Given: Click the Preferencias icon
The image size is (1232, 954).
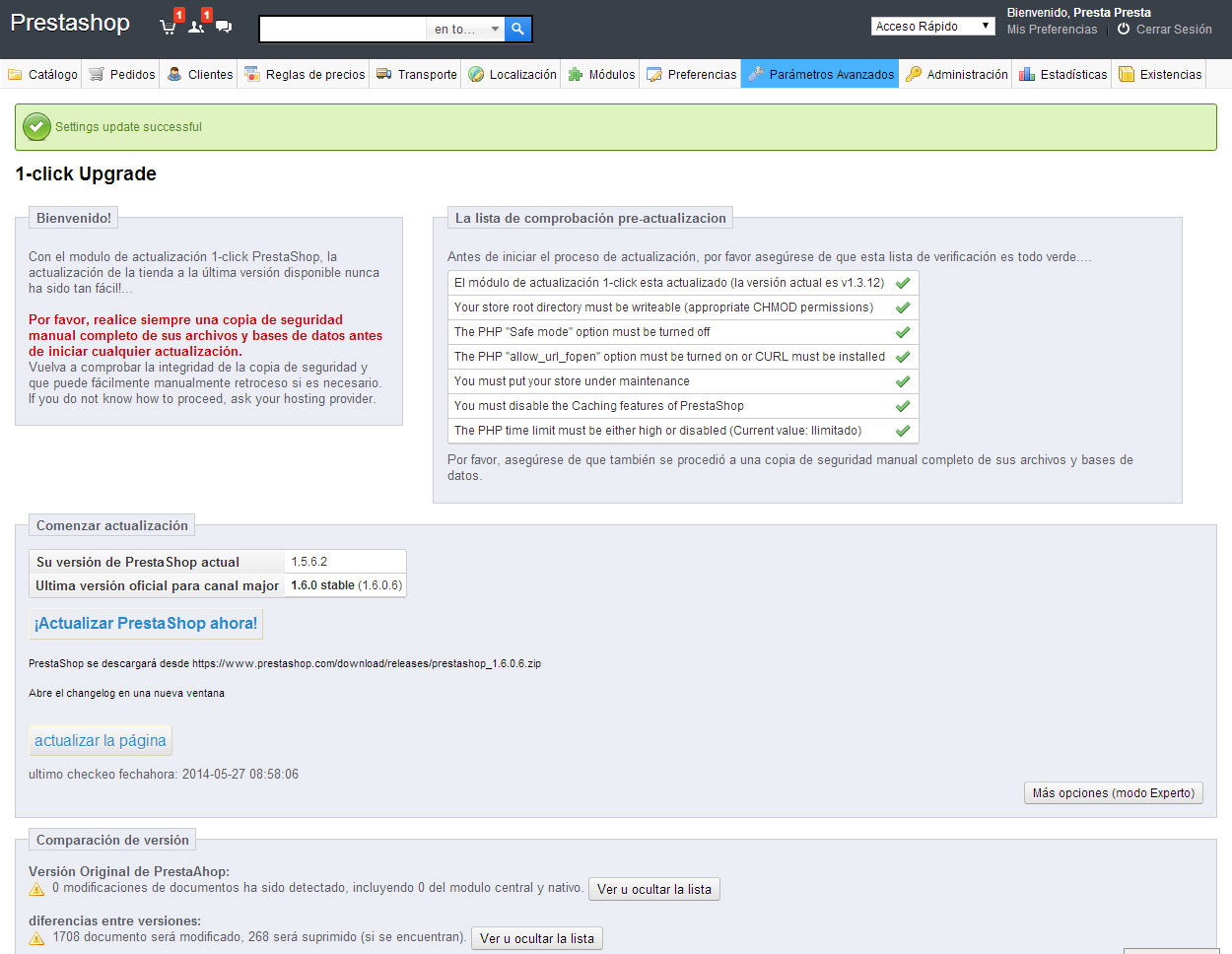Looking at the screenshot, I should [654, 74].
